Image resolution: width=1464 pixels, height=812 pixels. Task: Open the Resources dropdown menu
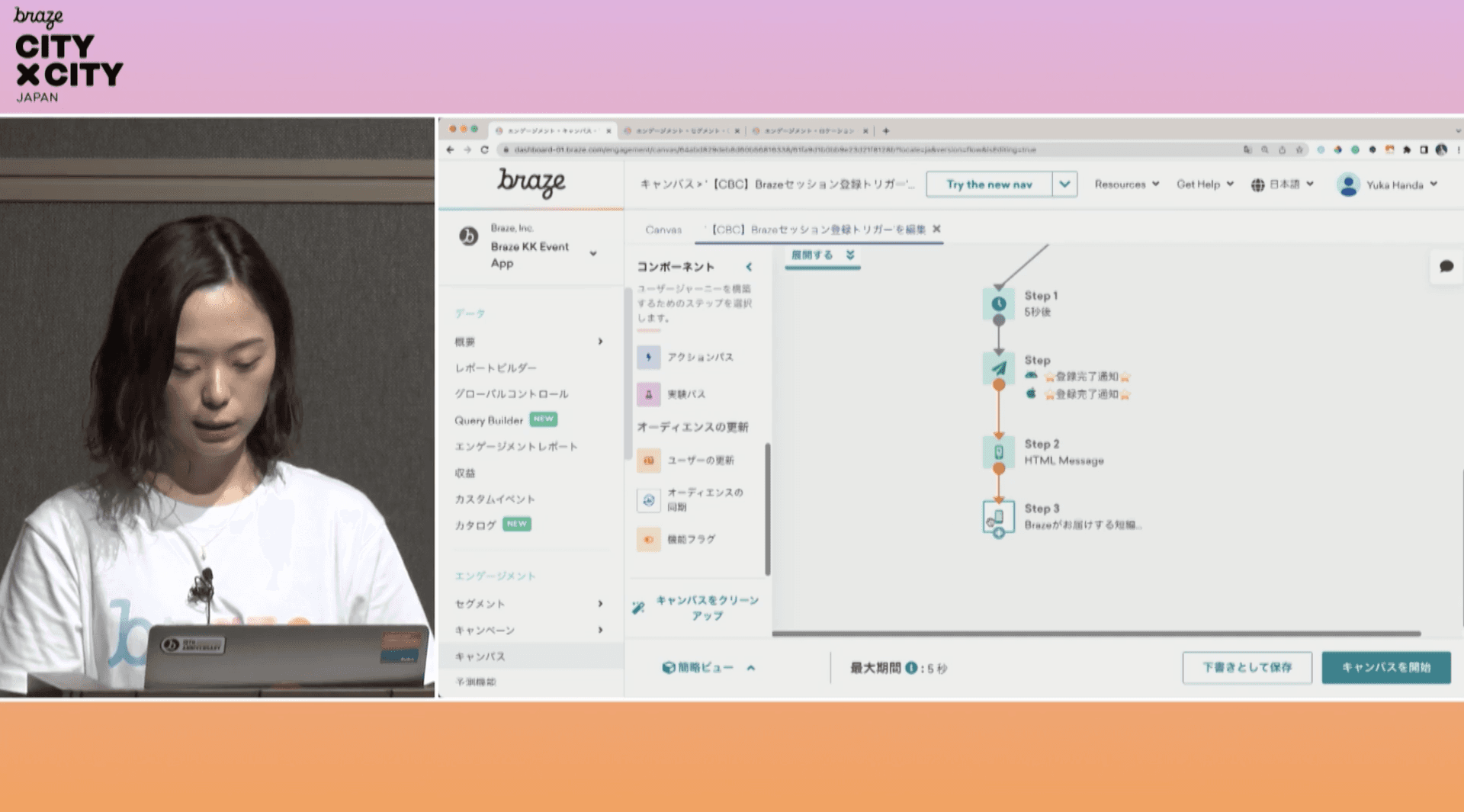pyautogui.click(x=1126, y=185)
